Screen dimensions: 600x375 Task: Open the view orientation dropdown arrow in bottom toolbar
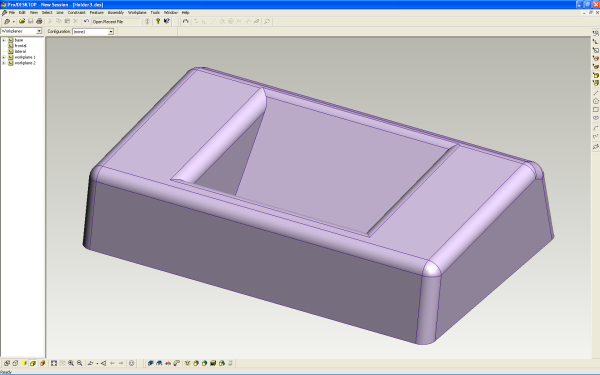point(97,363)
